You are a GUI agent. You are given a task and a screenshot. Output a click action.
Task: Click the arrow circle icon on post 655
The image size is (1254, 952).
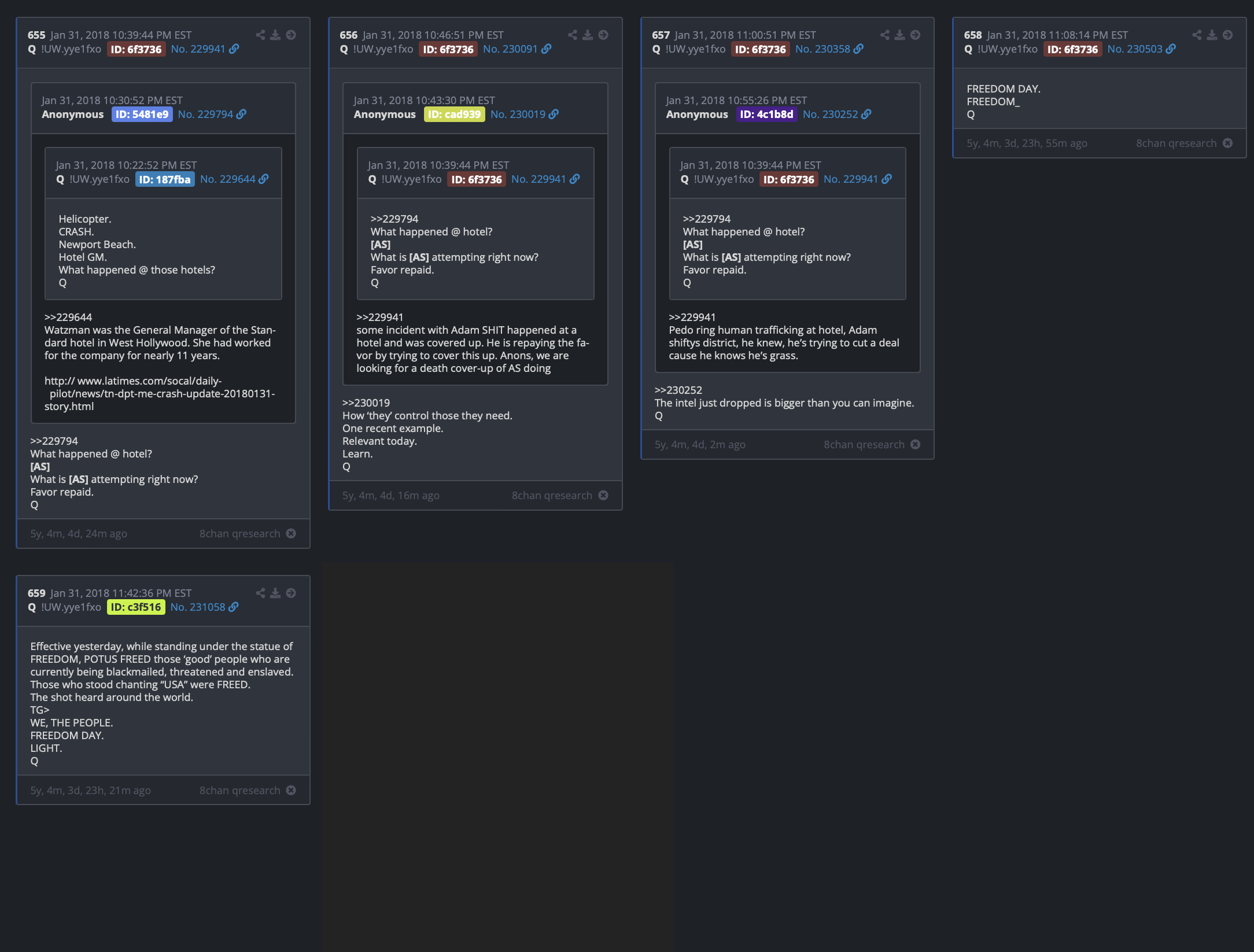[291, 35]
